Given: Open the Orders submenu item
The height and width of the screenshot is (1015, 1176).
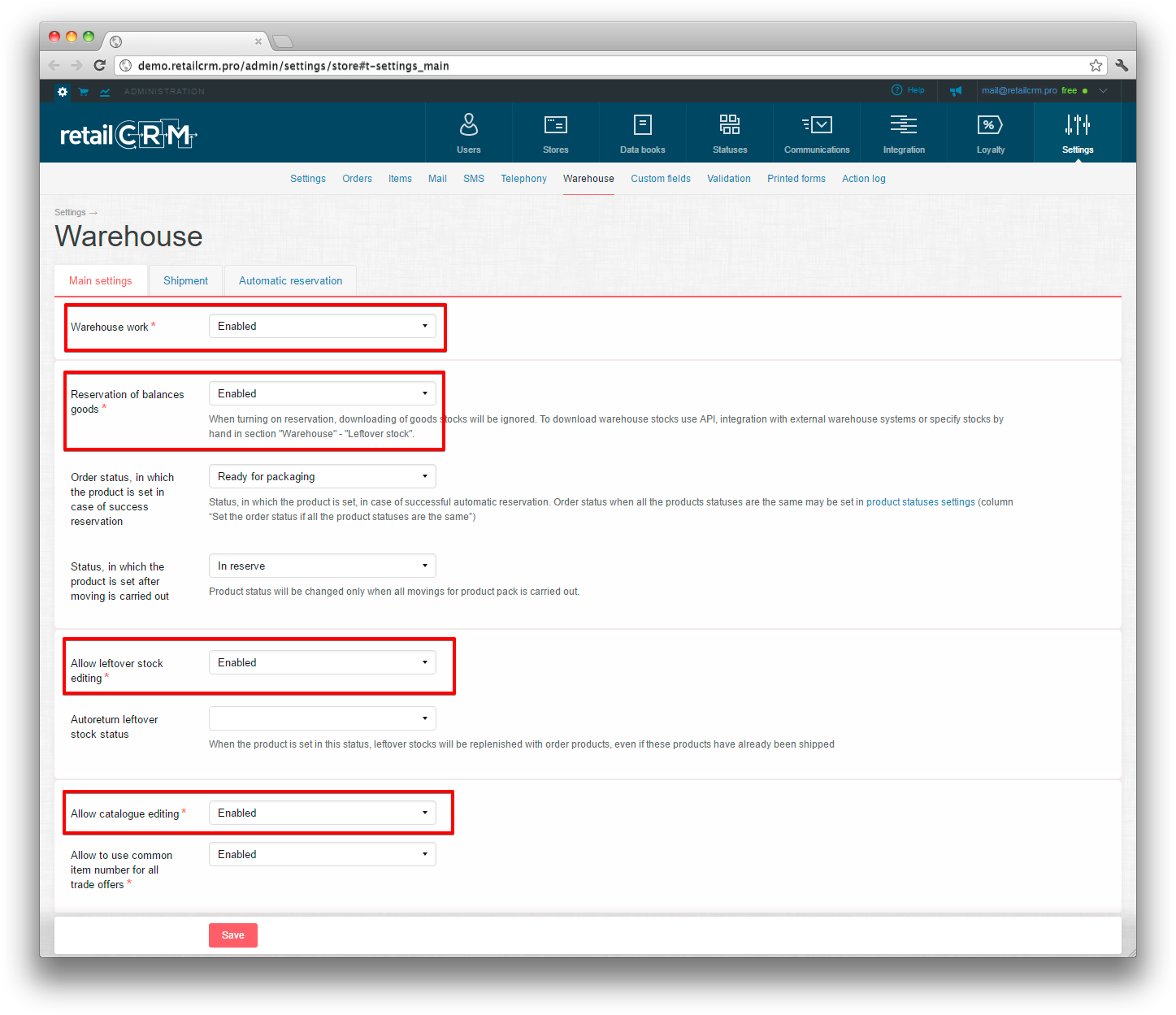Looking at the screenshot, I should pos(357,179).
